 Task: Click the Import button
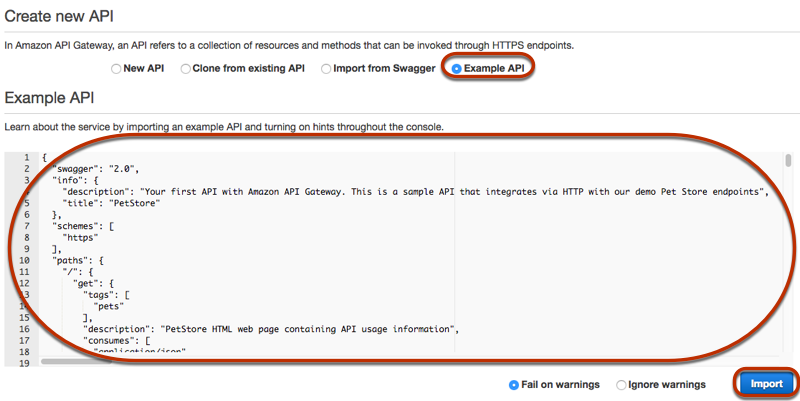[x=766, y=384]
